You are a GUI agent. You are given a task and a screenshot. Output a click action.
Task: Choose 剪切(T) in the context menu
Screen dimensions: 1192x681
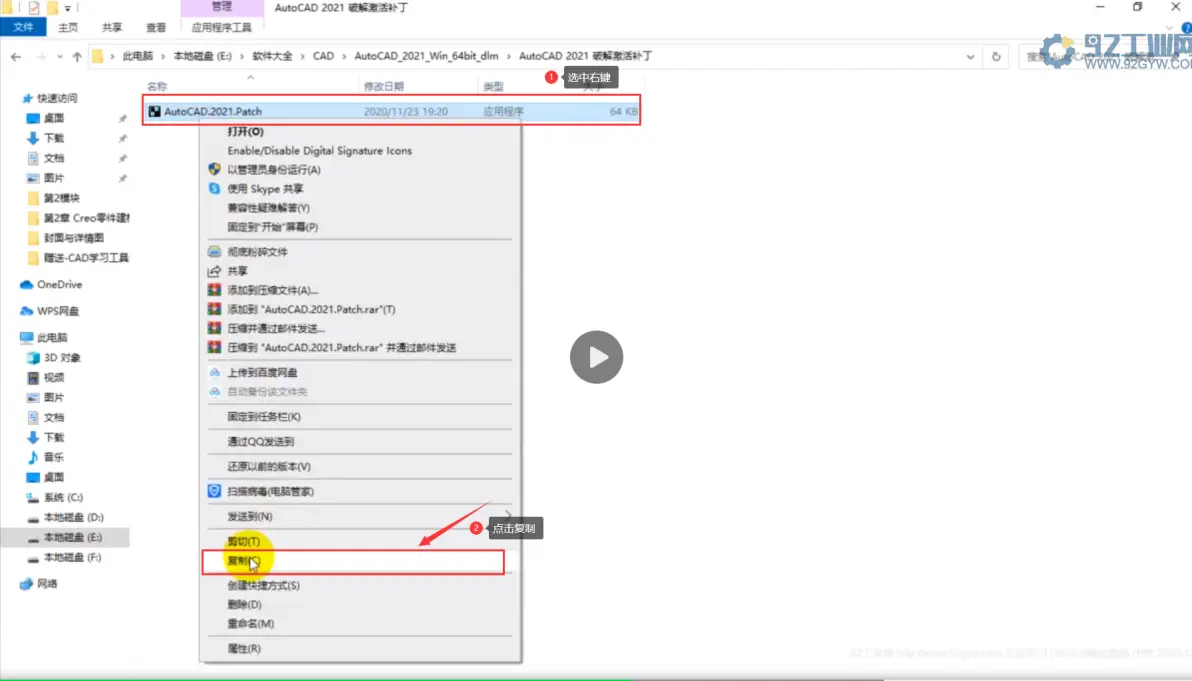[243, 541]
